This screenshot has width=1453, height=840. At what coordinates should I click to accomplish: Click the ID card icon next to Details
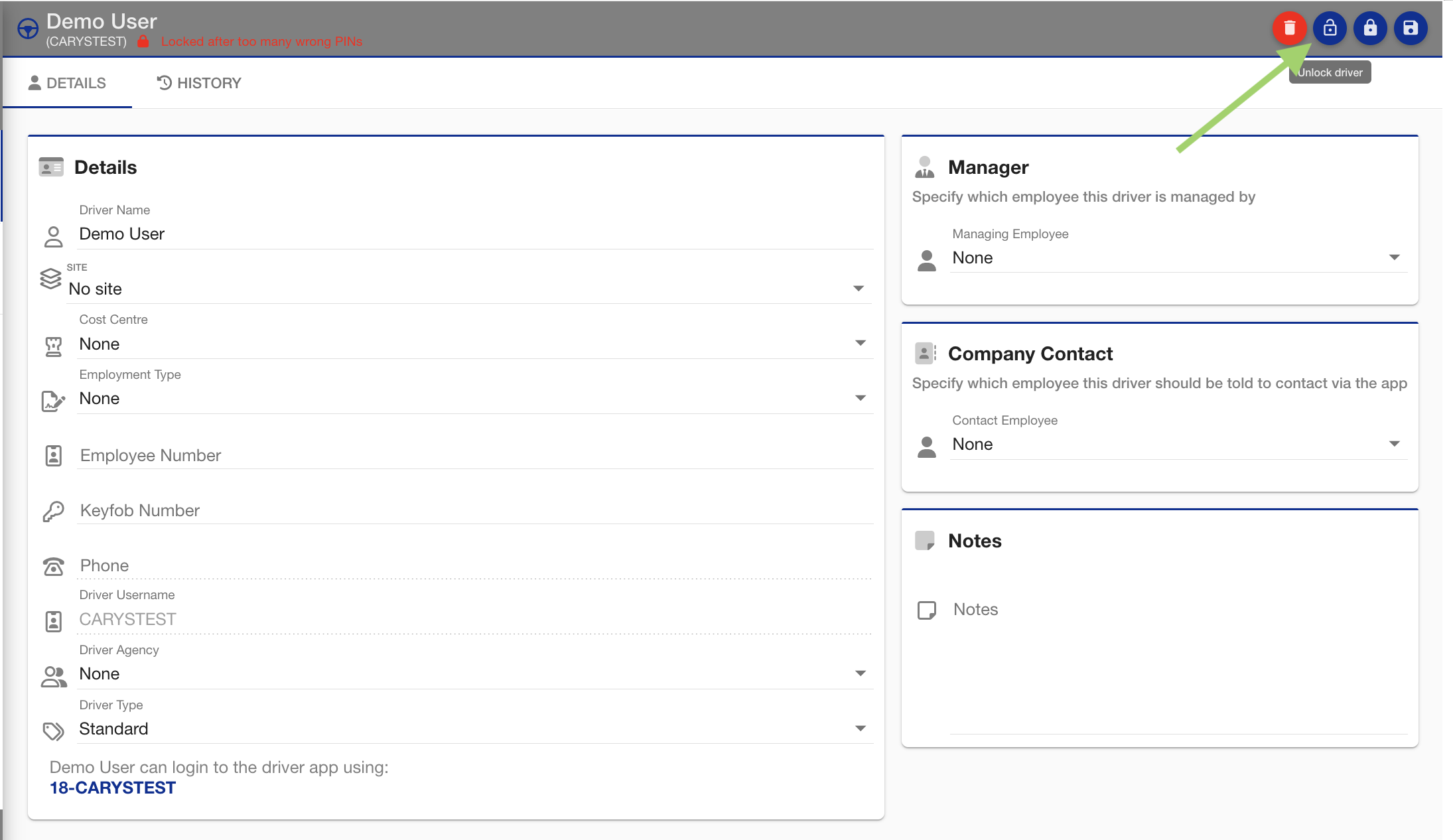pyautogui.click(x=51, y=167)
